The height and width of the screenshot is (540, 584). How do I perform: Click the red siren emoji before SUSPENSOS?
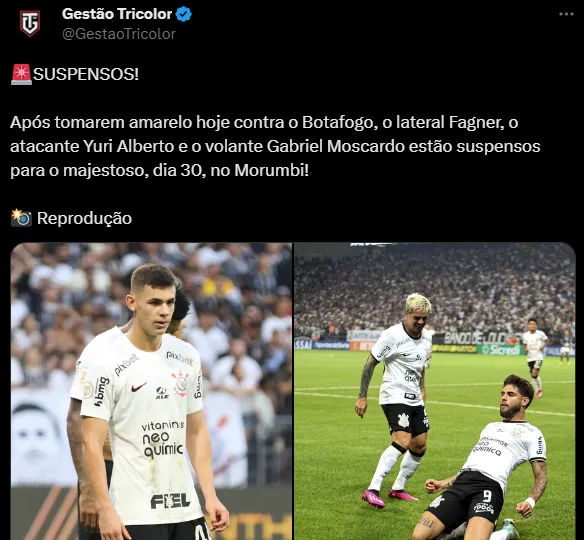(21, 74)
